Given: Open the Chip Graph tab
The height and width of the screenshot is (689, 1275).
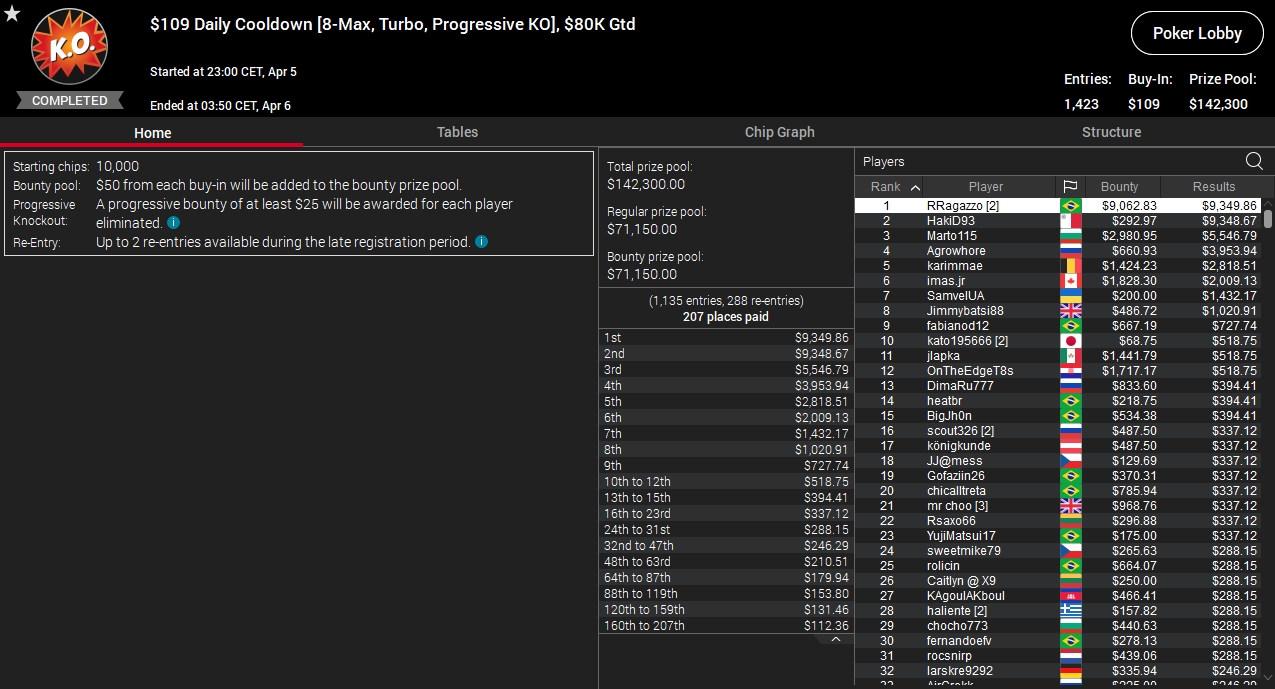Looking at the screenshot, I should [779, 132].
